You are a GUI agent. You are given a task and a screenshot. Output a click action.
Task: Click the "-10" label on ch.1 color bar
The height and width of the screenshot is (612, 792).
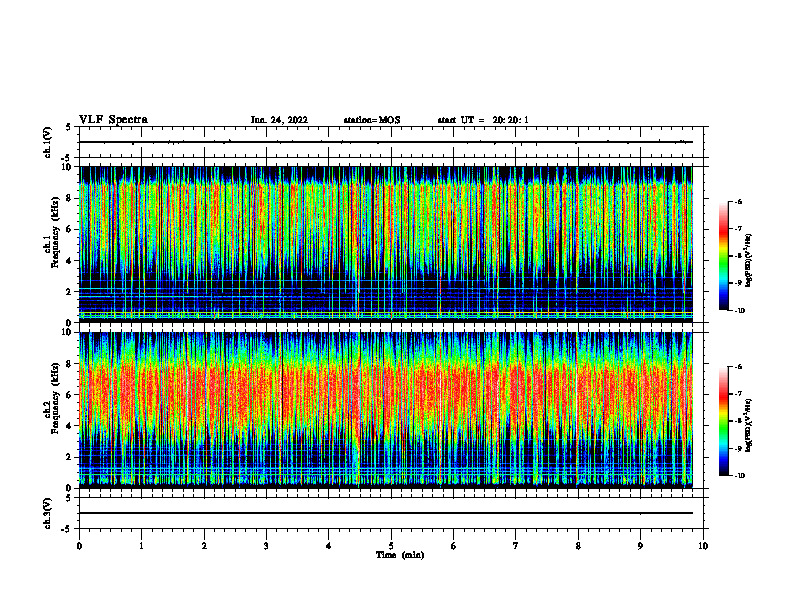[x=739, y=310]
